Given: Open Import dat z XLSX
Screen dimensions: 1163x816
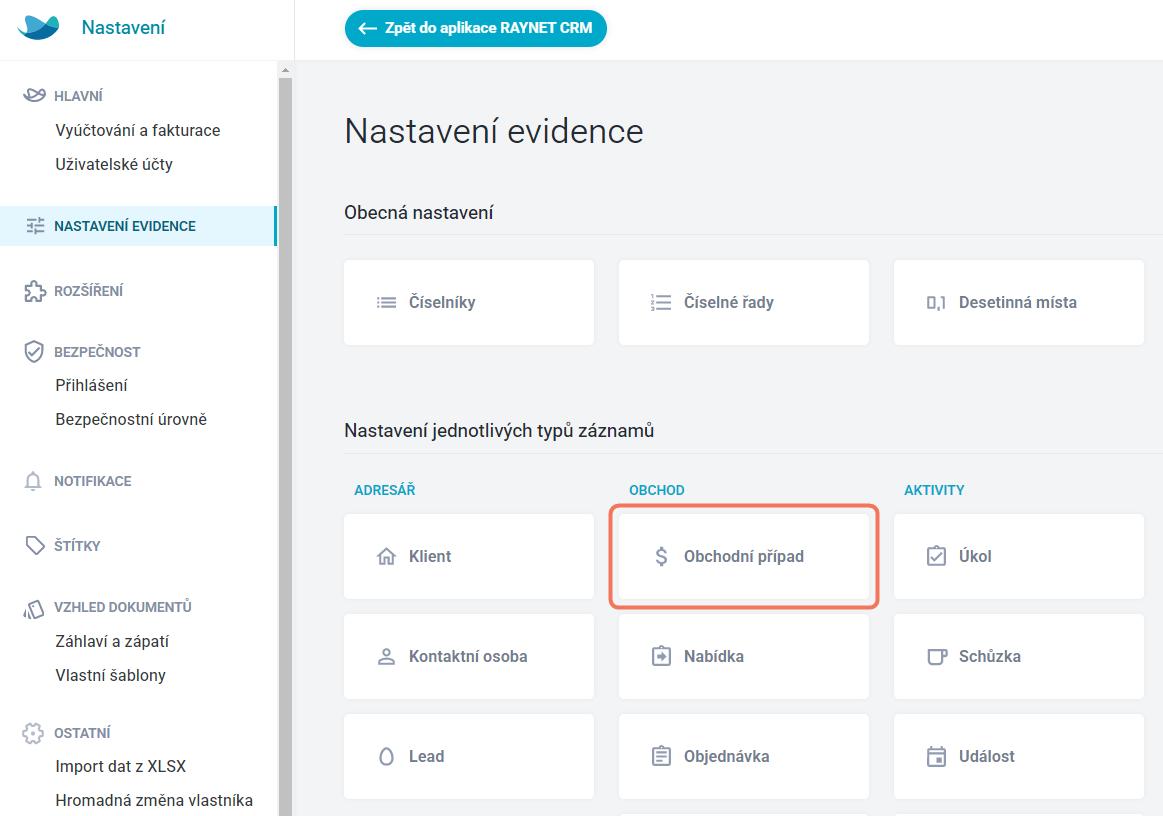Looking at the screenshot, I should (121, 766).
